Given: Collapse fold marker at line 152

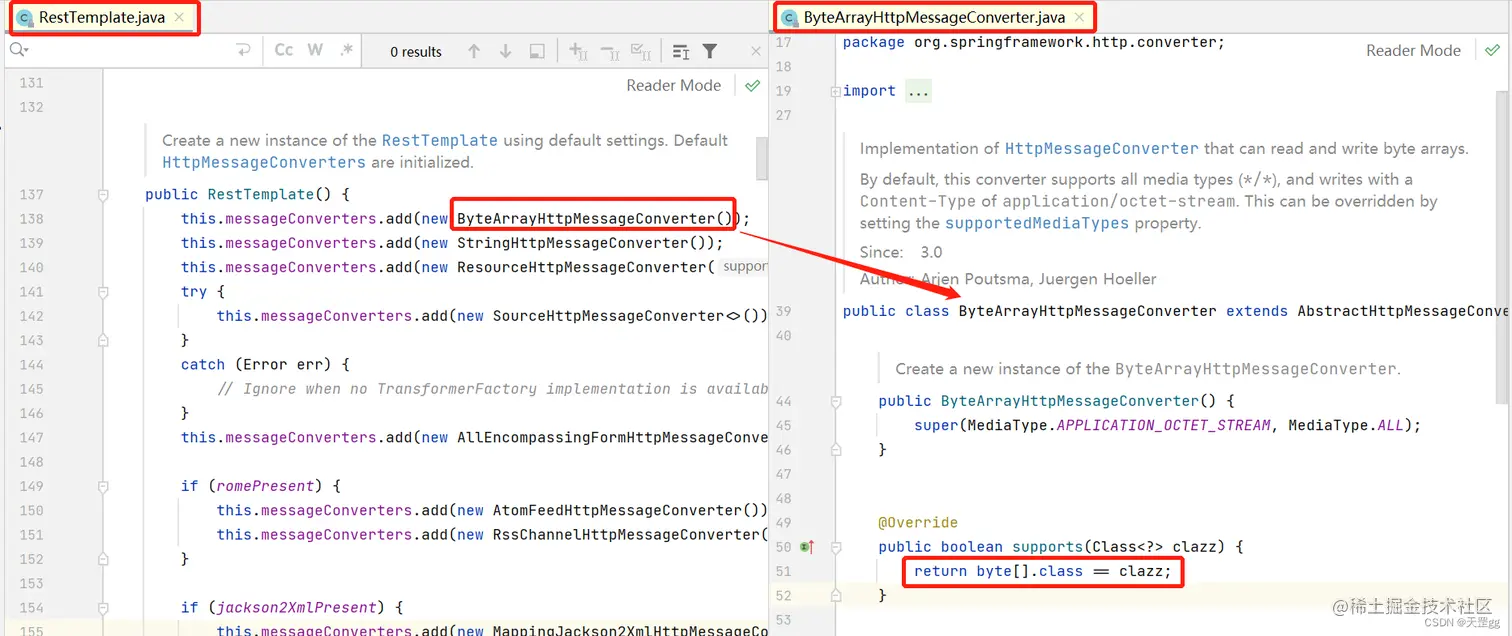Looking at the screenshot, I should click(x=102, y=559).
